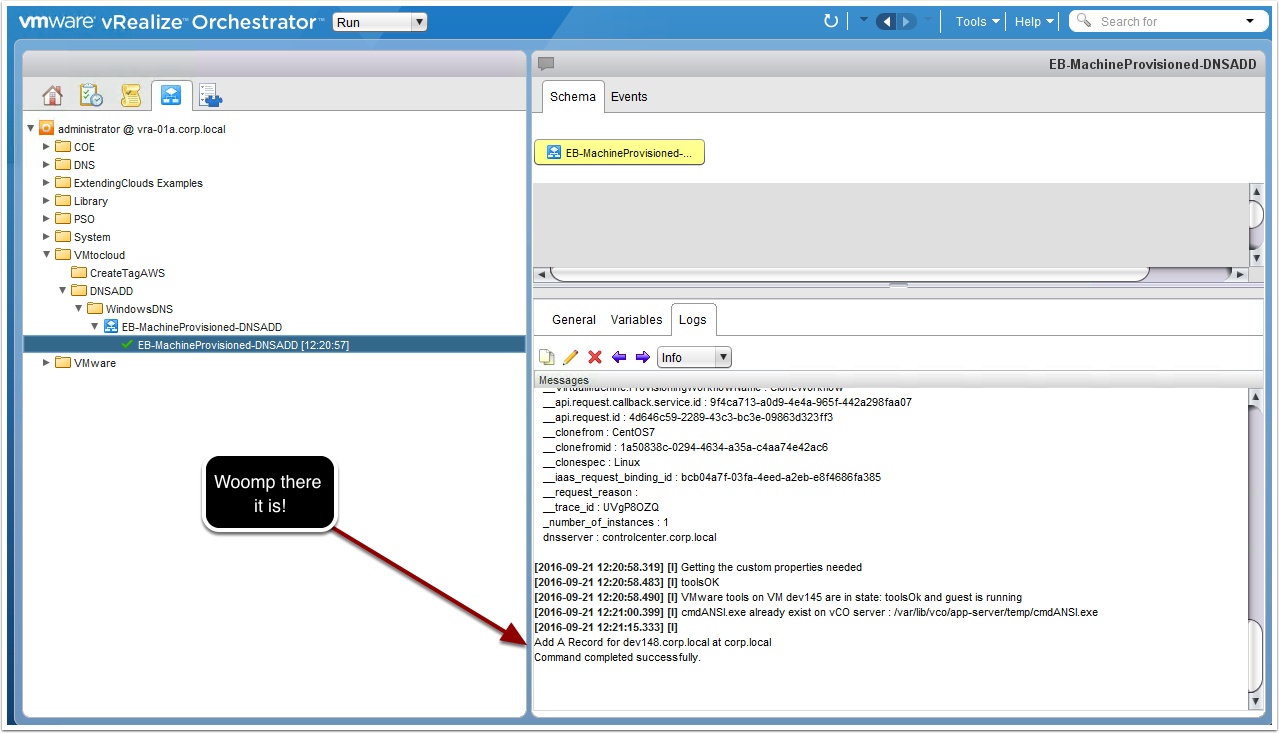1279x733 pixels.
Task: Click the EB-MachineProvisioned-DNSADD workflow icon in tree
Action: (112, 327)
